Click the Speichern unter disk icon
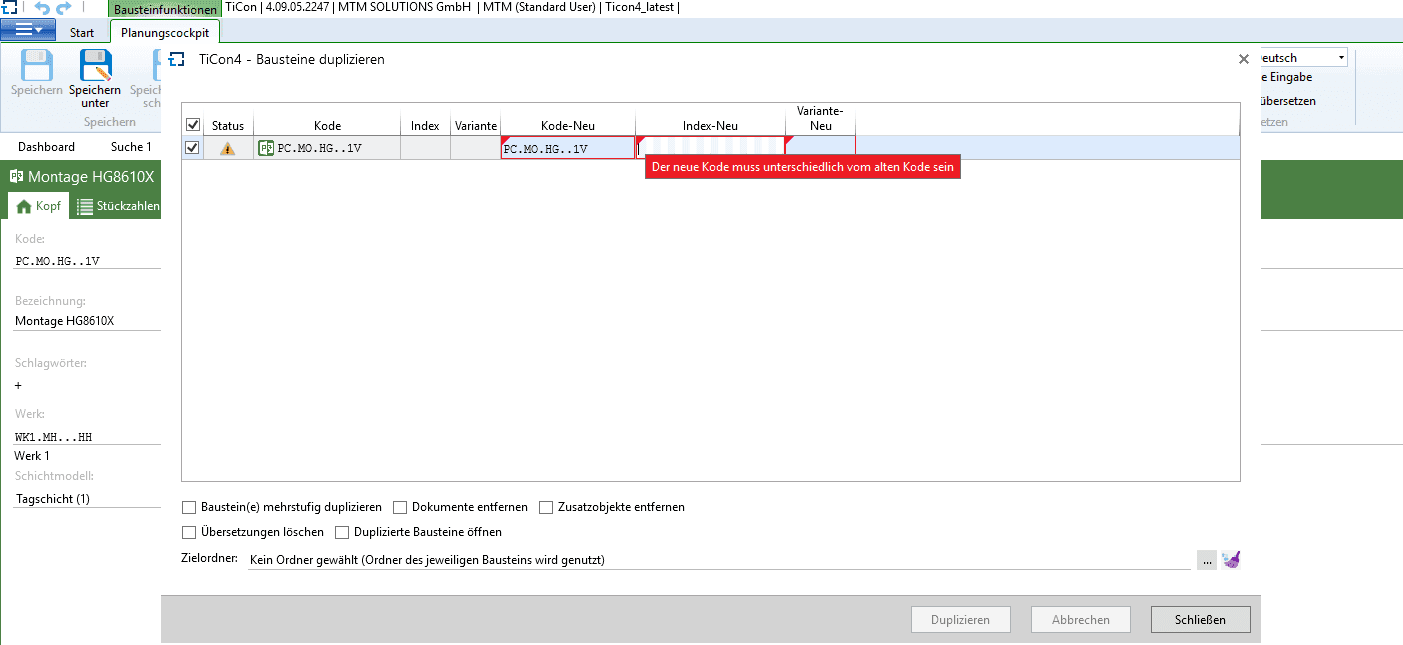The image size is (1403, 645). pos(95,66)
